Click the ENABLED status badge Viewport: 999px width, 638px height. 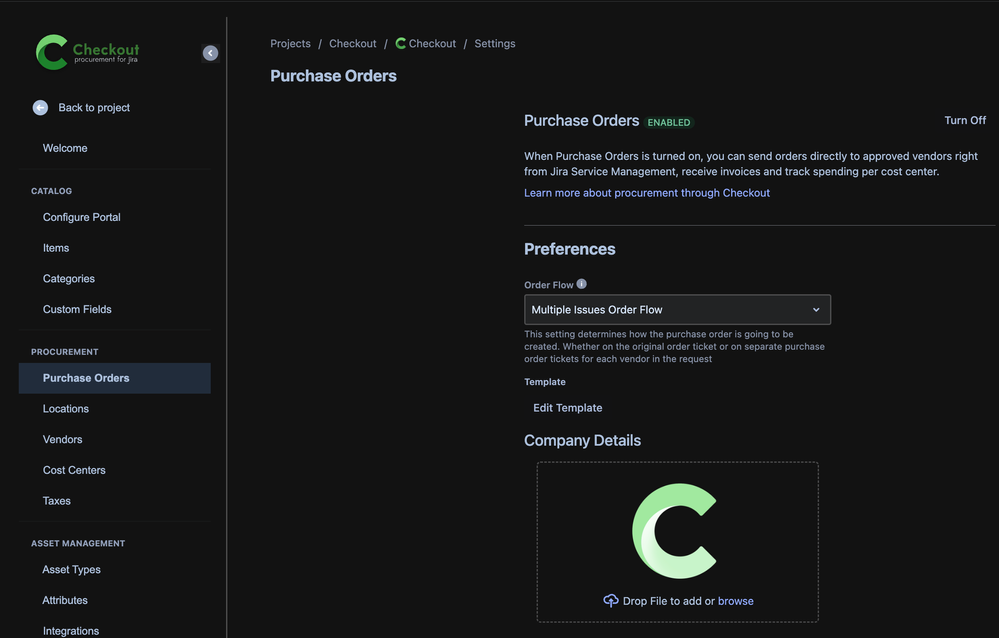point(669,122)
